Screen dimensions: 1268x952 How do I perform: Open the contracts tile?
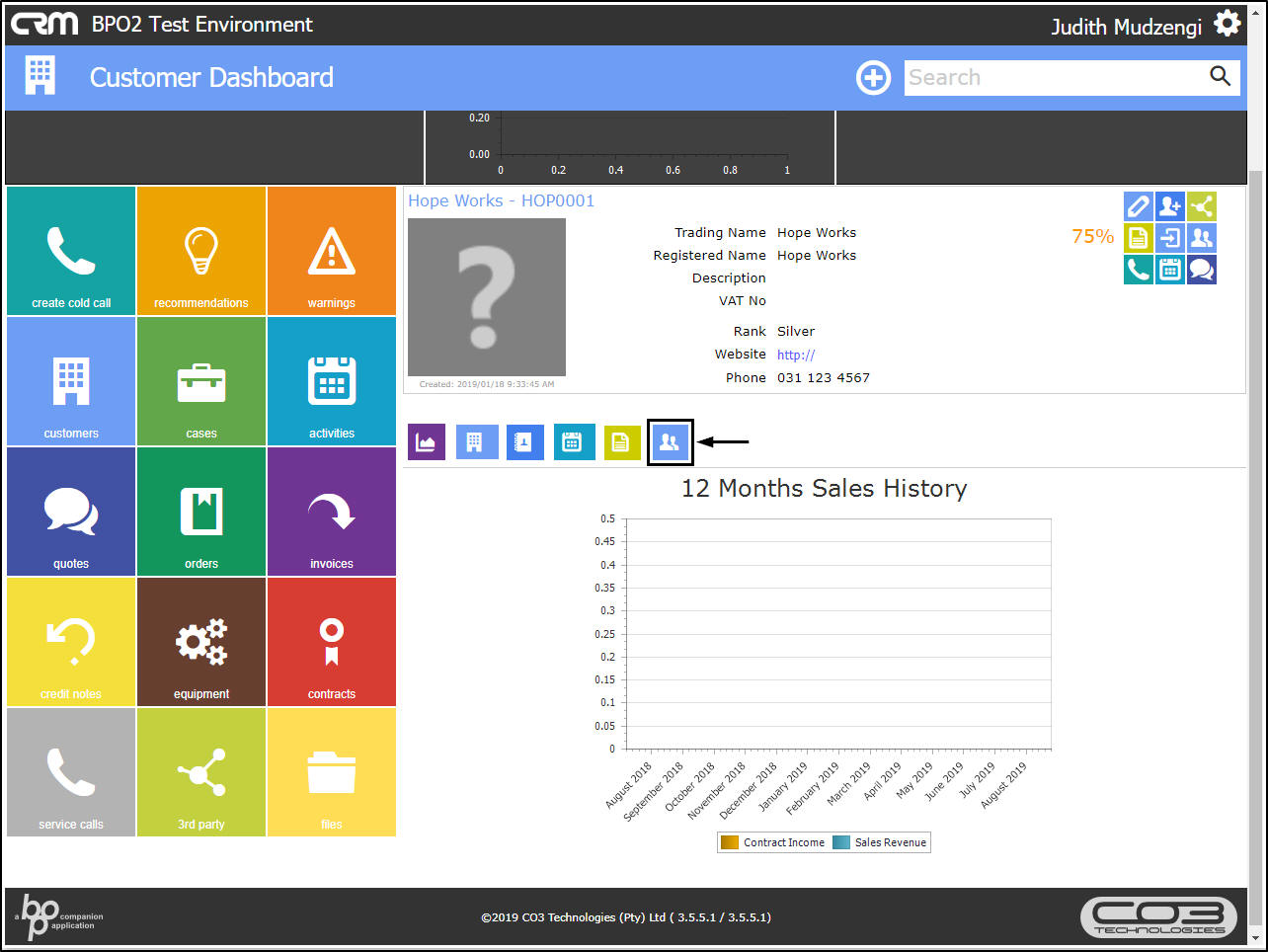pos(332,642)
